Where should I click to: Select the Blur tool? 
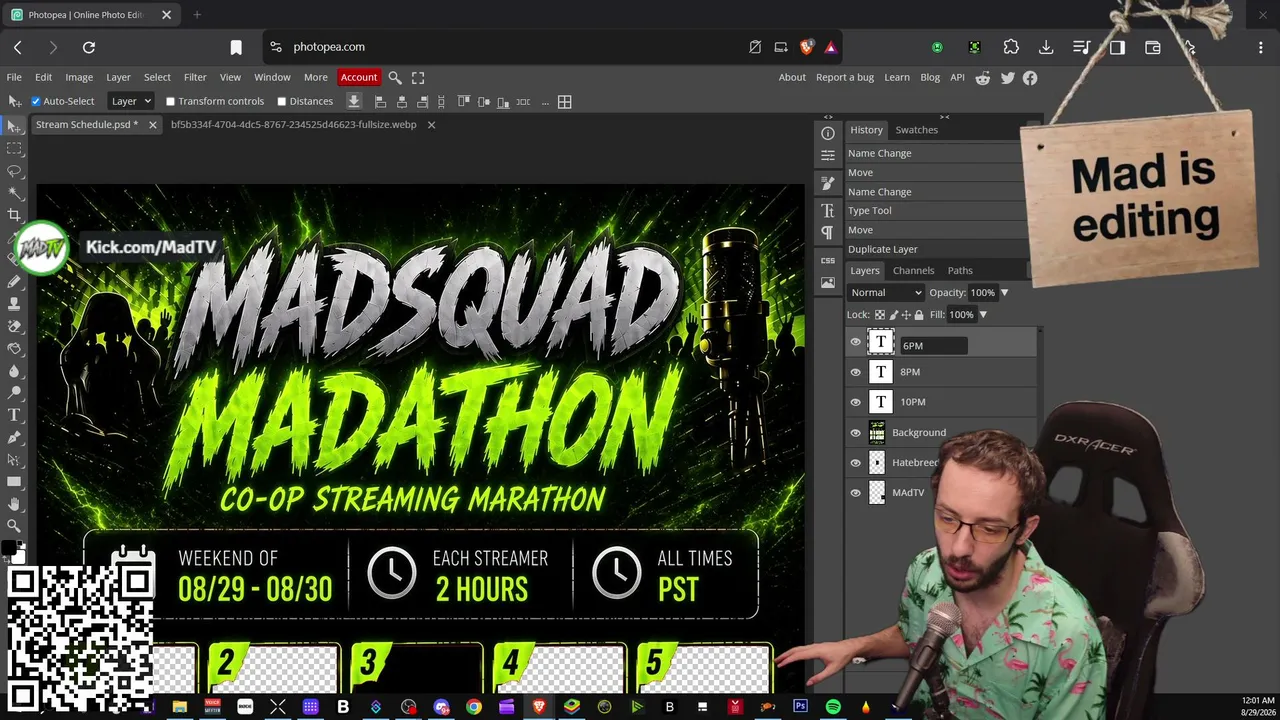coord(14,370)
